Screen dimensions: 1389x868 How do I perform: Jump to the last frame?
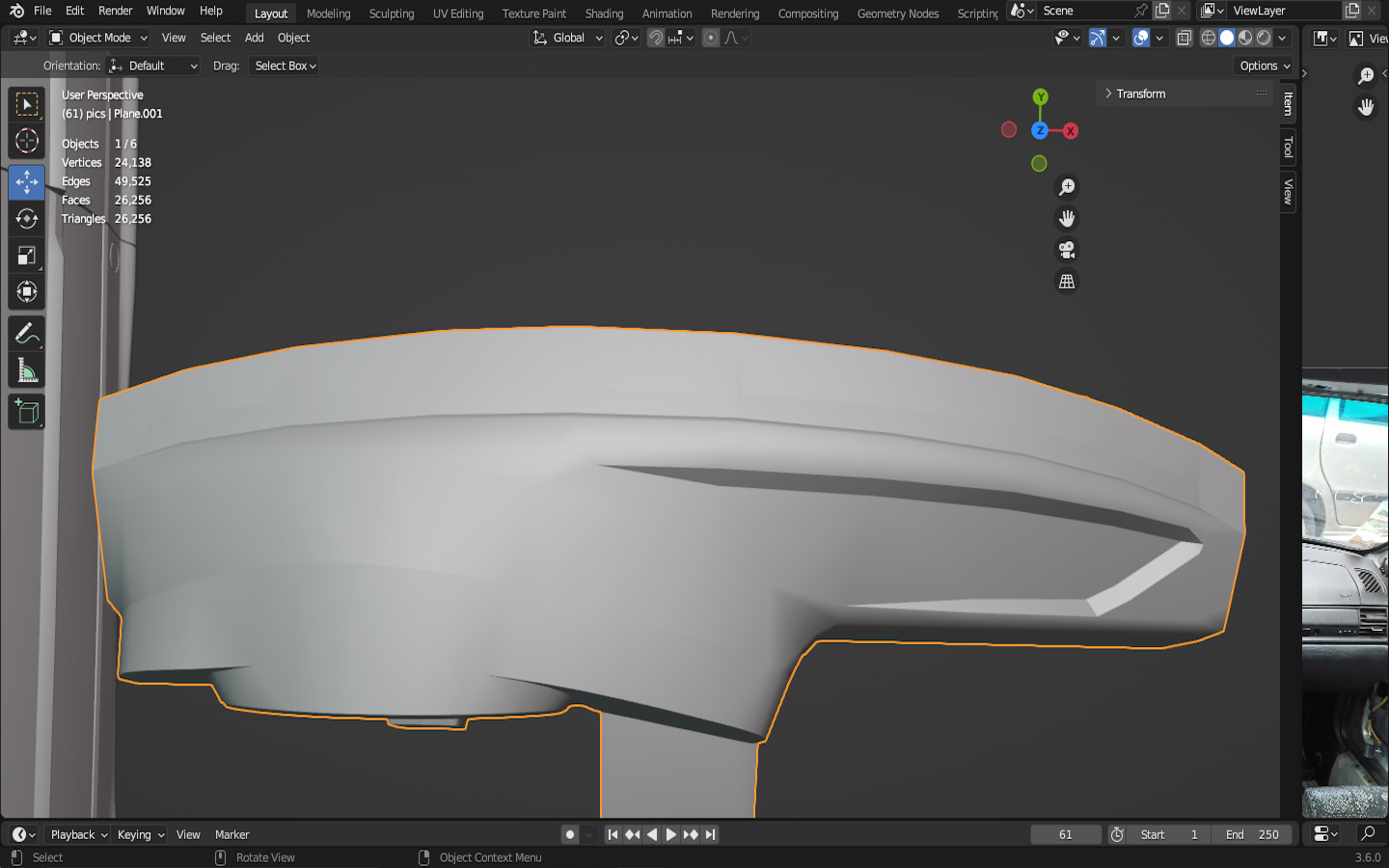pos(711,835)
